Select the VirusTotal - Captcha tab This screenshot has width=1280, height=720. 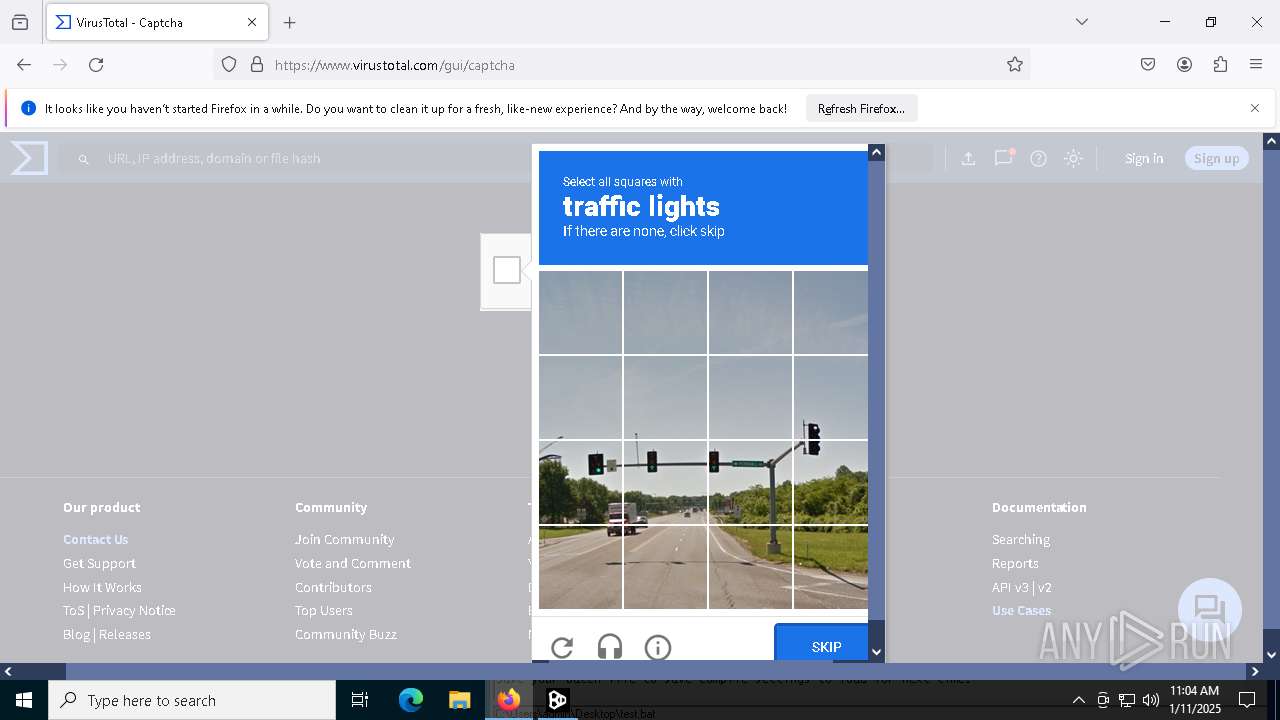coord(156,22)
